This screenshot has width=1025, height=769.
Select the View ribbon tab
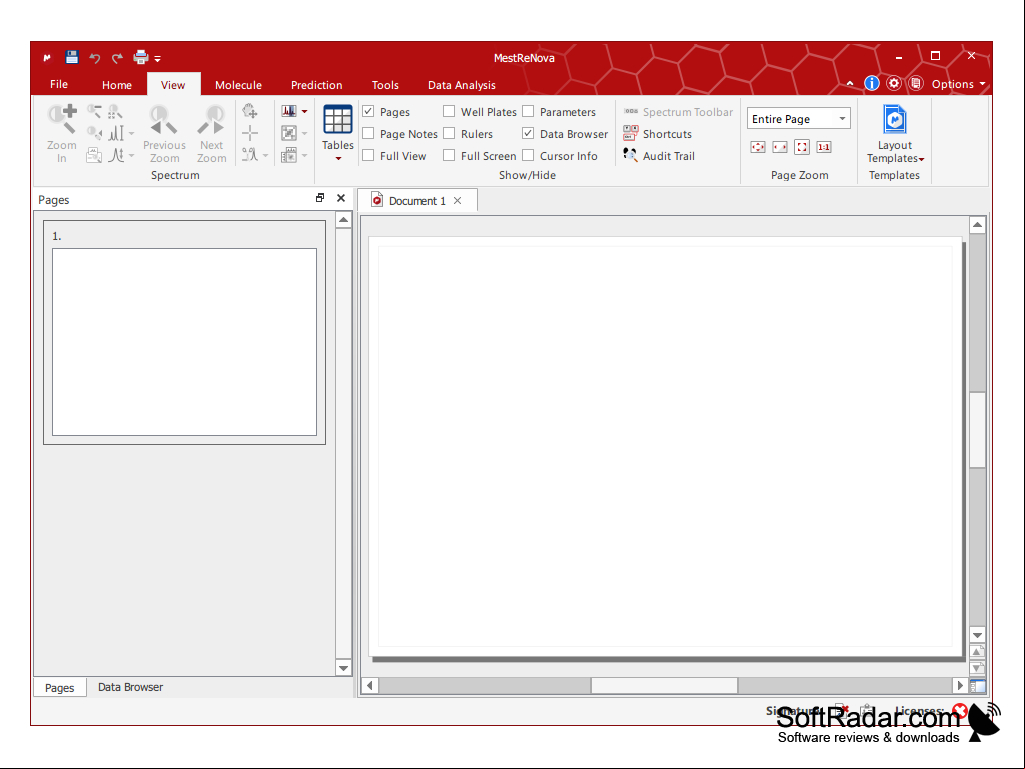pyautogui.click(x=173, y=85)
